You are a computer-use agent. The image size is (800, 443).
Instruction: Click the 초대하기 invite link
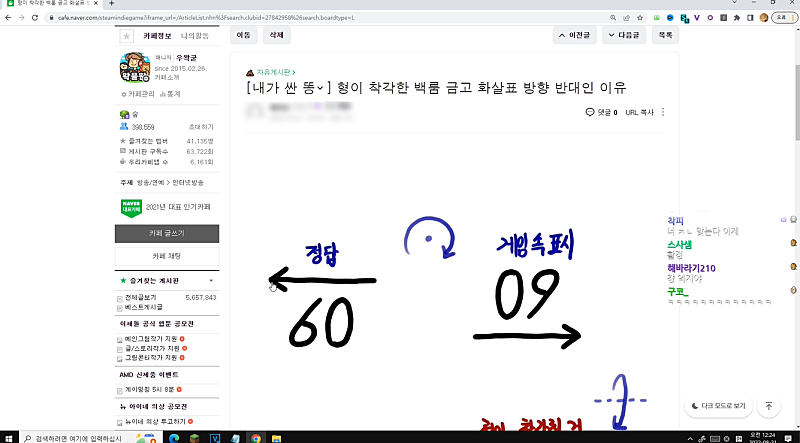201,127
